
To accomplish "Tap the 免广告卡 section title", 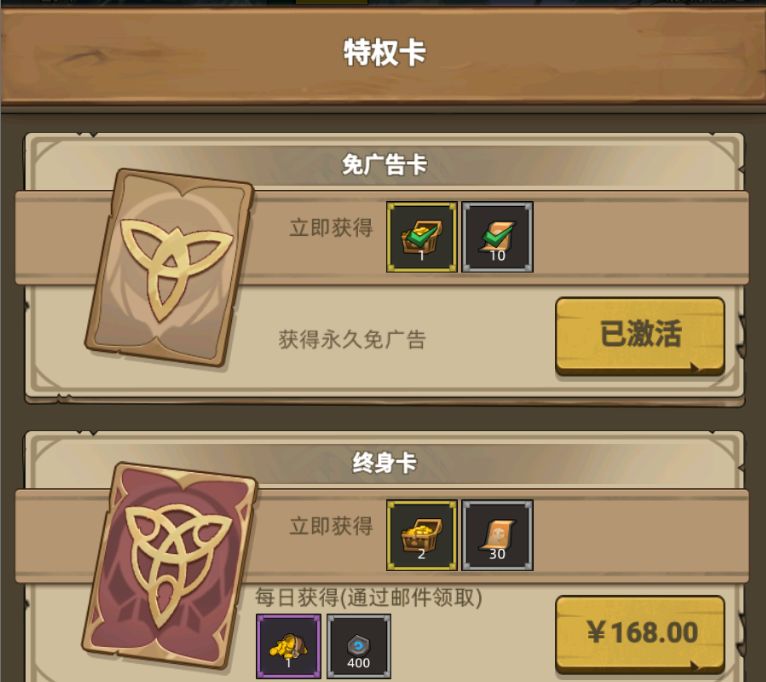I will click(384, 164).
